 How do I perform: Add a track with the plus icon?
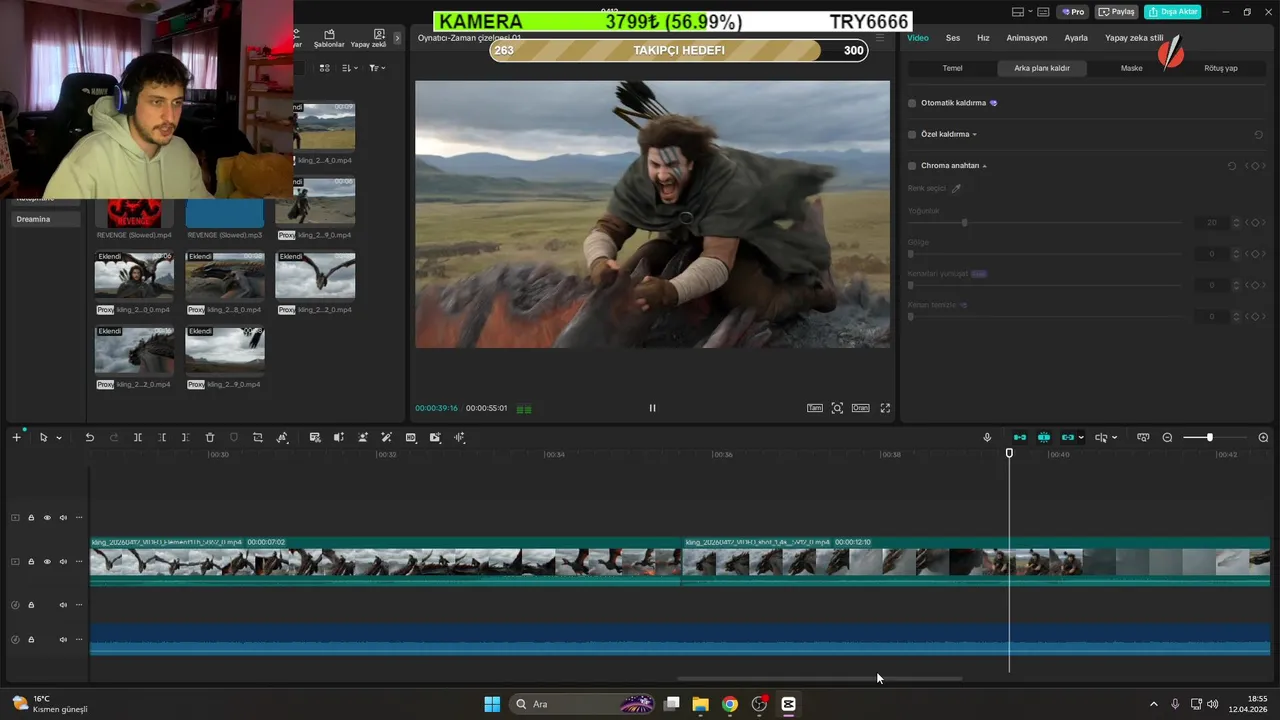(x=16, y=437)
